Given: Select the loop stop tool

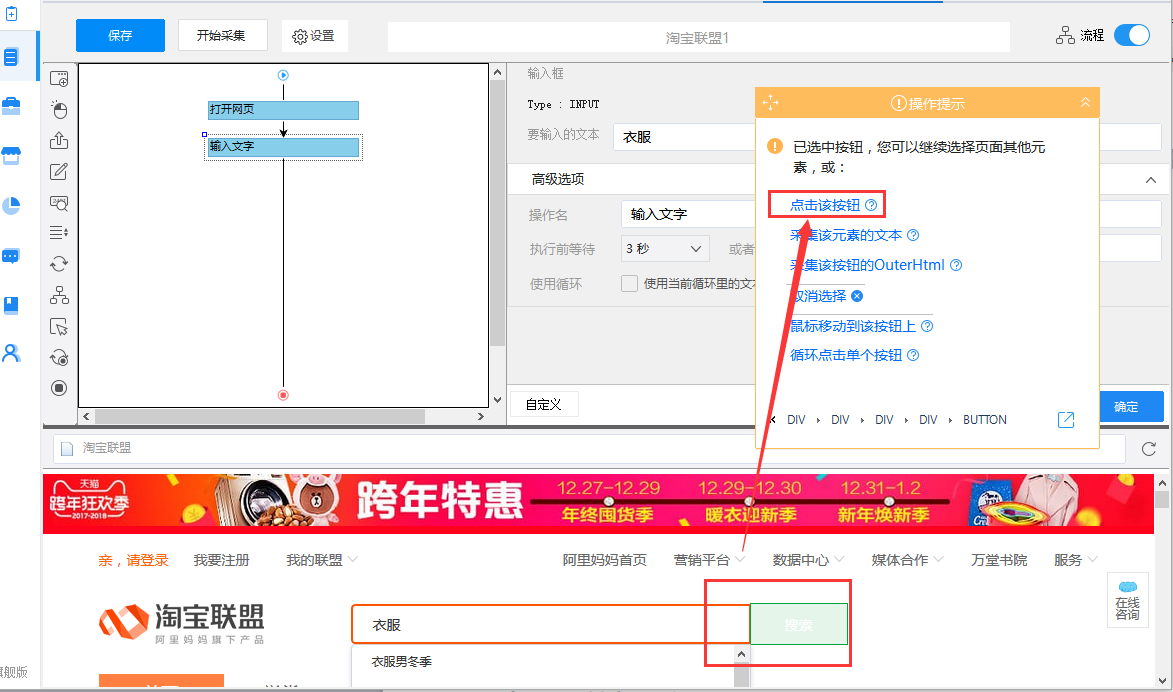Looking at the screenshot, I should coord(59,358).
